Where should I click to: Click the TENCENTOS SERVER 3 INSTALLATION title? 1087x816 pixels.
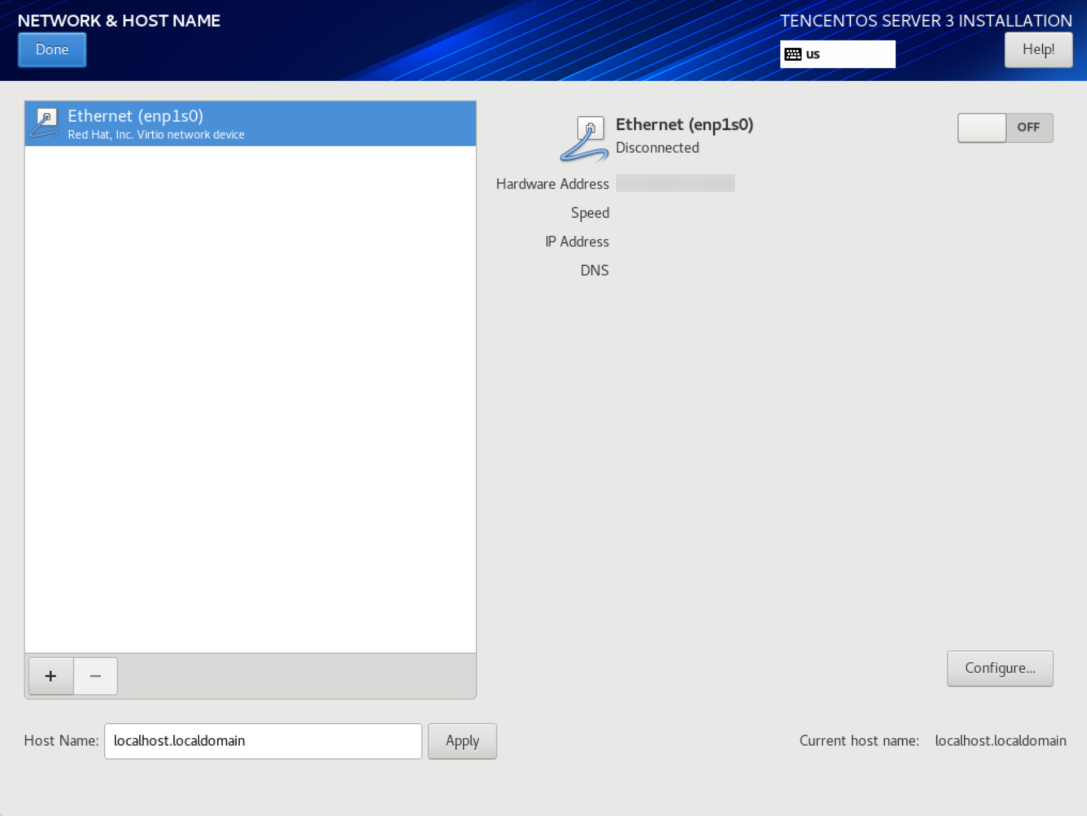[x=926, y=21]
